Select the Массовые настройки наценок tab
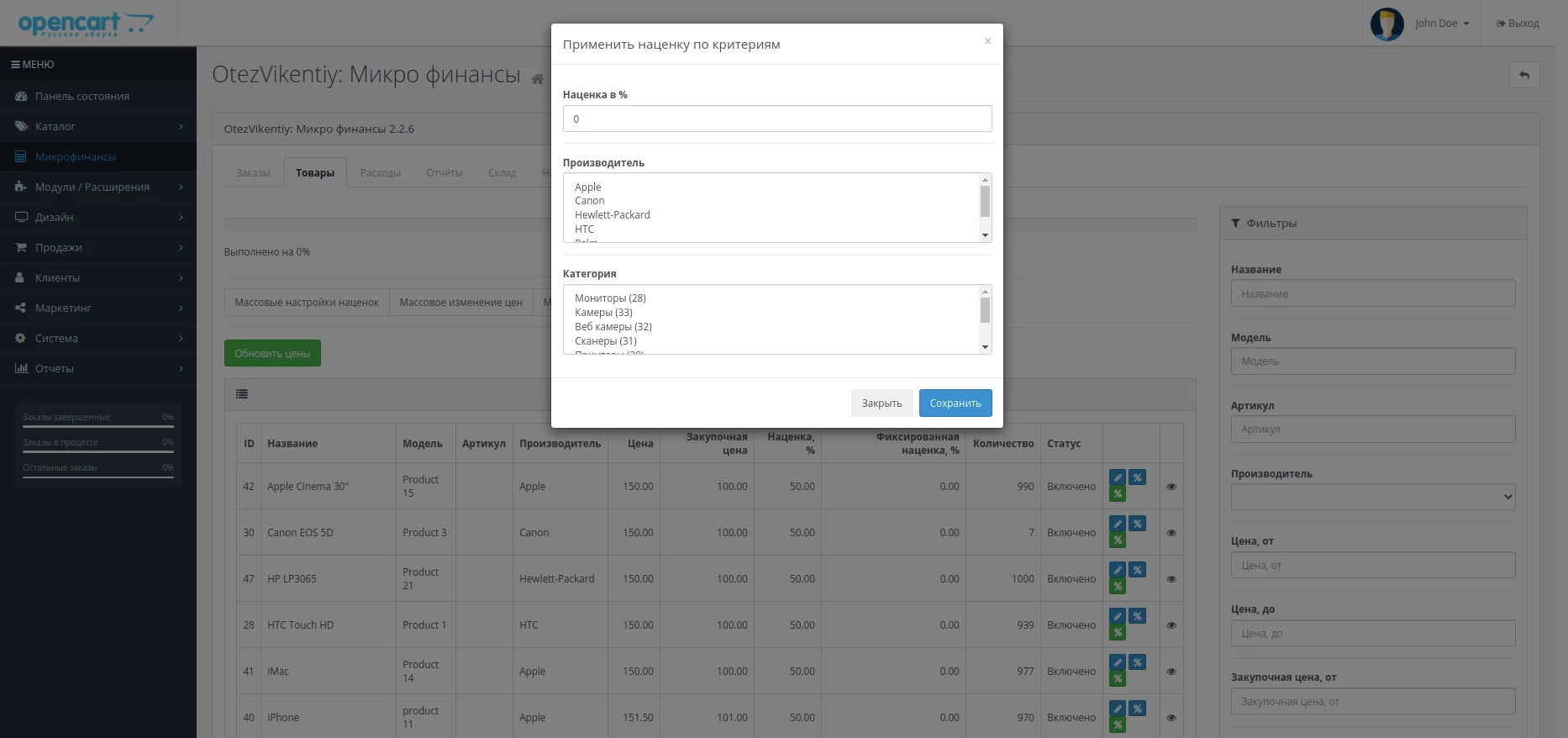Screen dimensions: 1568x738 [307, 302]
